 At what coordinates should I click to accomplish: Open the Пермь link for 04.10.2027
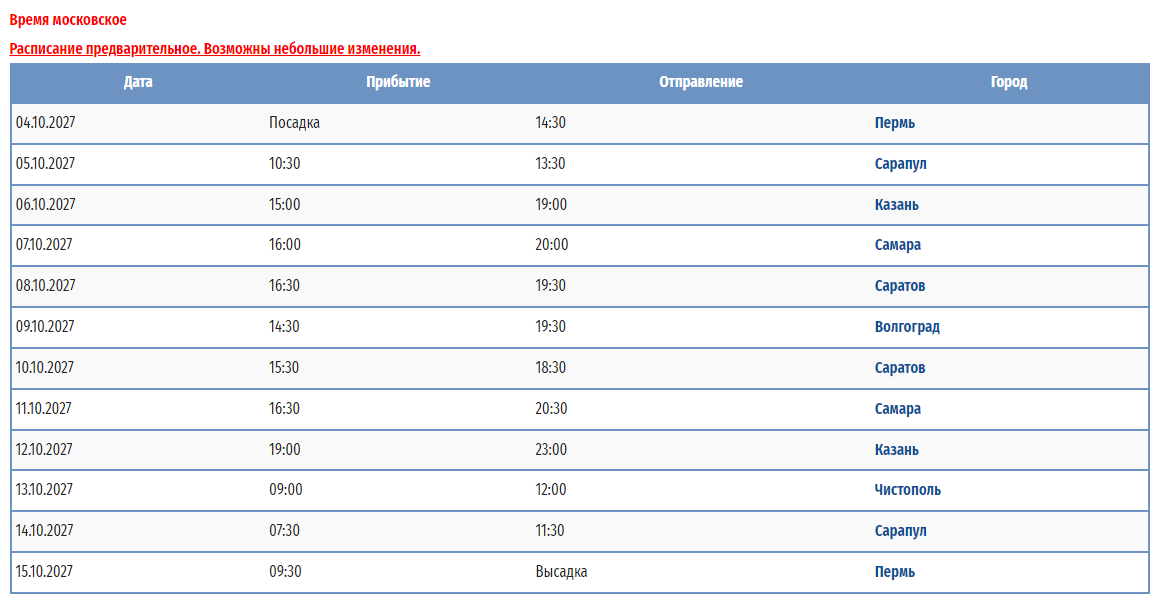pyautogui.click(x=894, y=123)
